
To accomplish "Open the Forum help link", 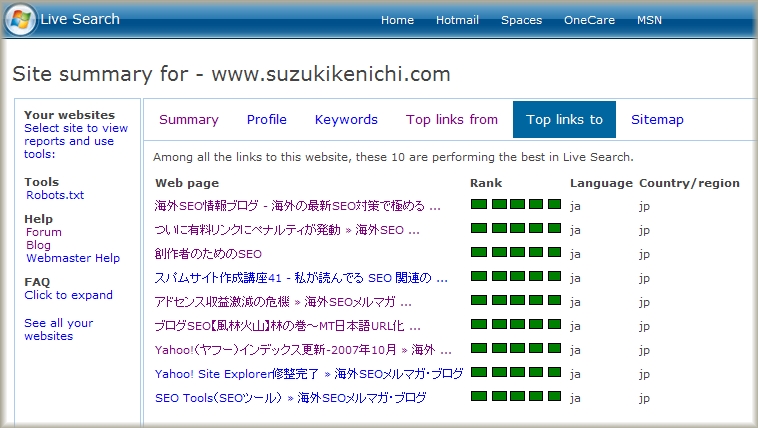I will click(x=44, y=232).
